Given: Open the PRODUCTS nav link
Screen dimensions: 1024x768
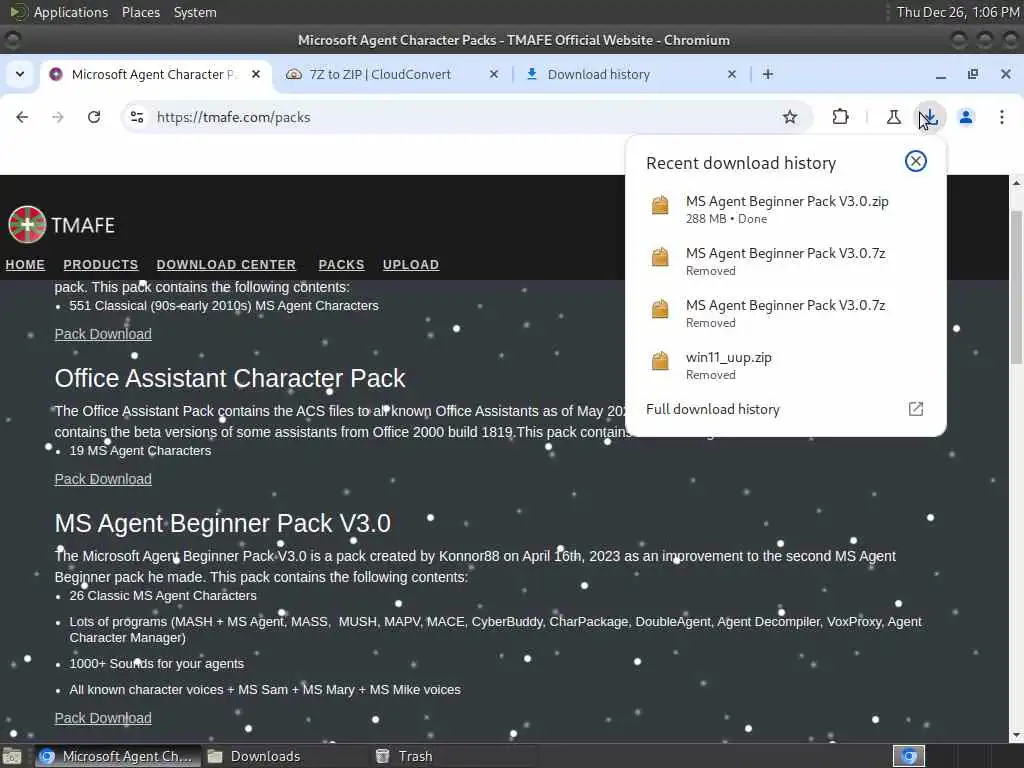Looking at the screenshot, I should [101, 264].
